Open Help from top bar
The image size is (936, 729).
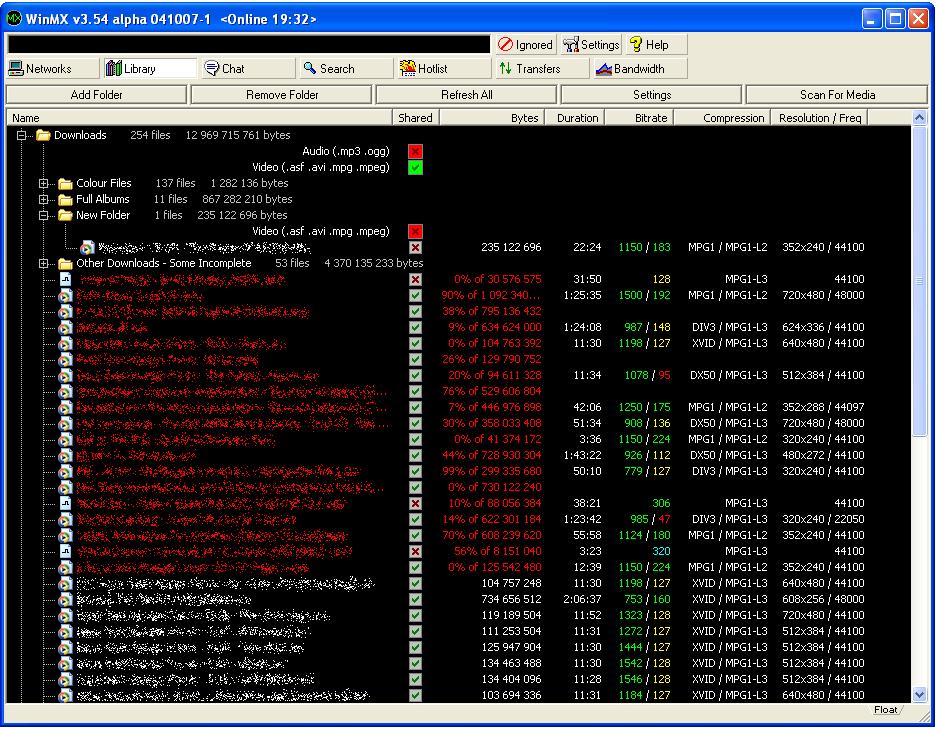point(657,45)
